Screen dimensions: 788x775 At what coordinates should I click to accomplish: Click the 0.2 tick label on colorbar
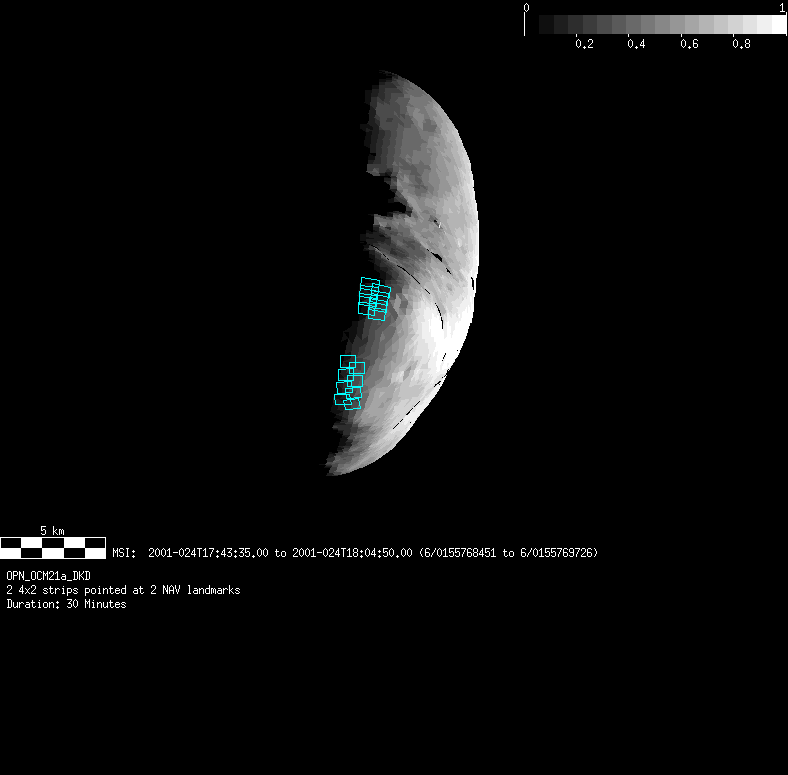pyautogui.click(x=584, y=44)
